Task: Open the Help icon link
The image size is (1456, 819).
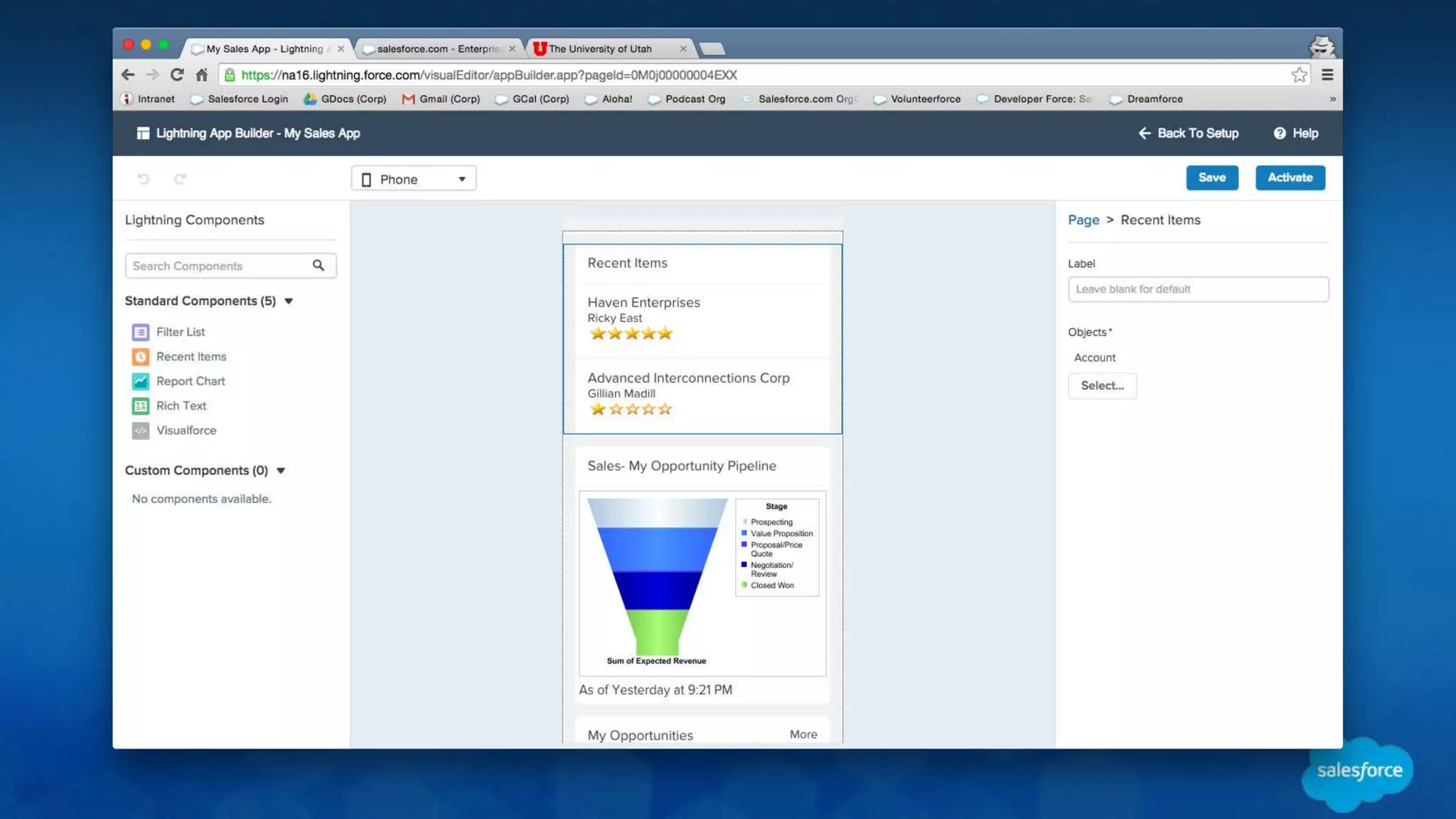Action: pos(1280,134)
